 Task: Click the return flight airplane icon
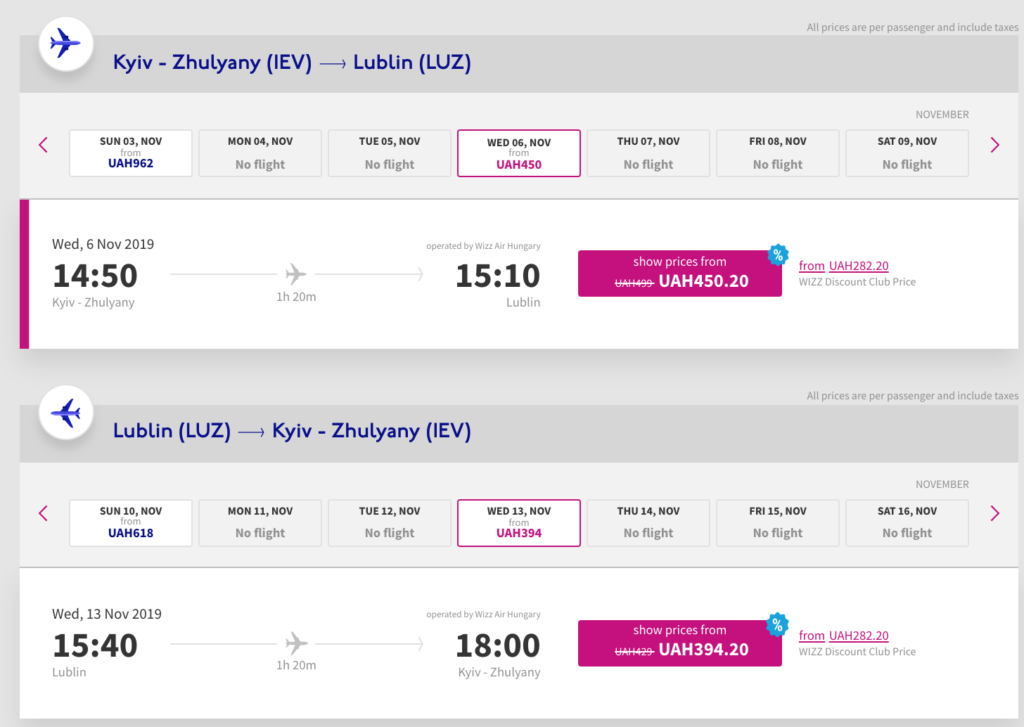click(x=66, y=412)
